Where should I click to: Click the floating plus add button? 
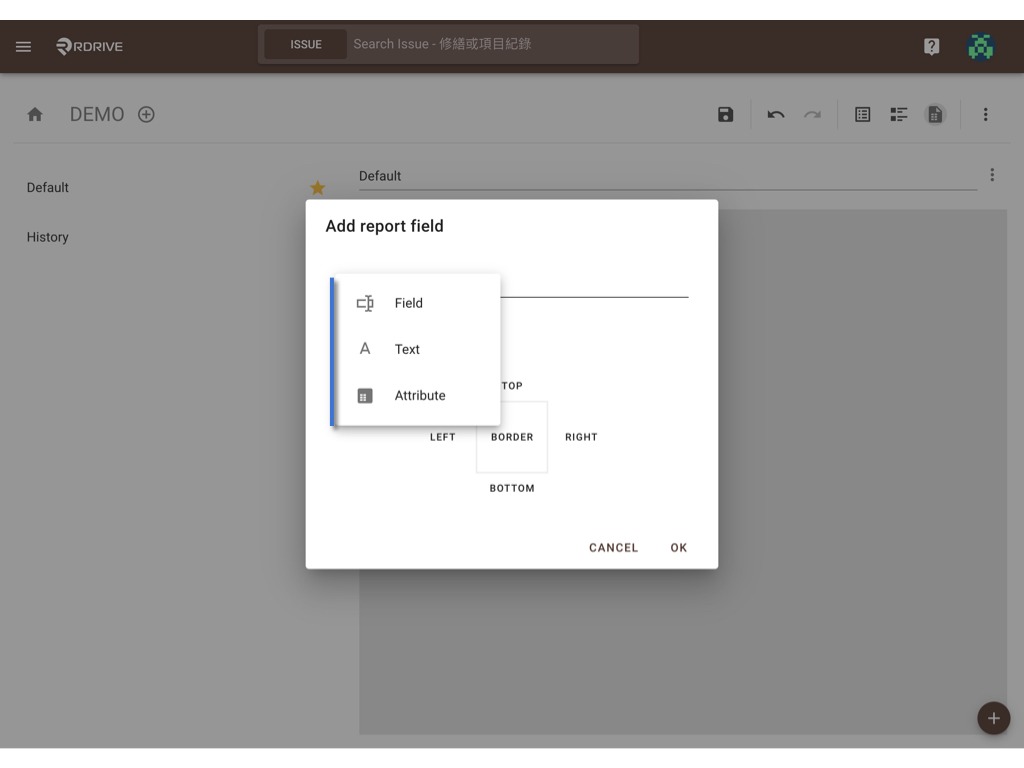(x=993, y=718)
